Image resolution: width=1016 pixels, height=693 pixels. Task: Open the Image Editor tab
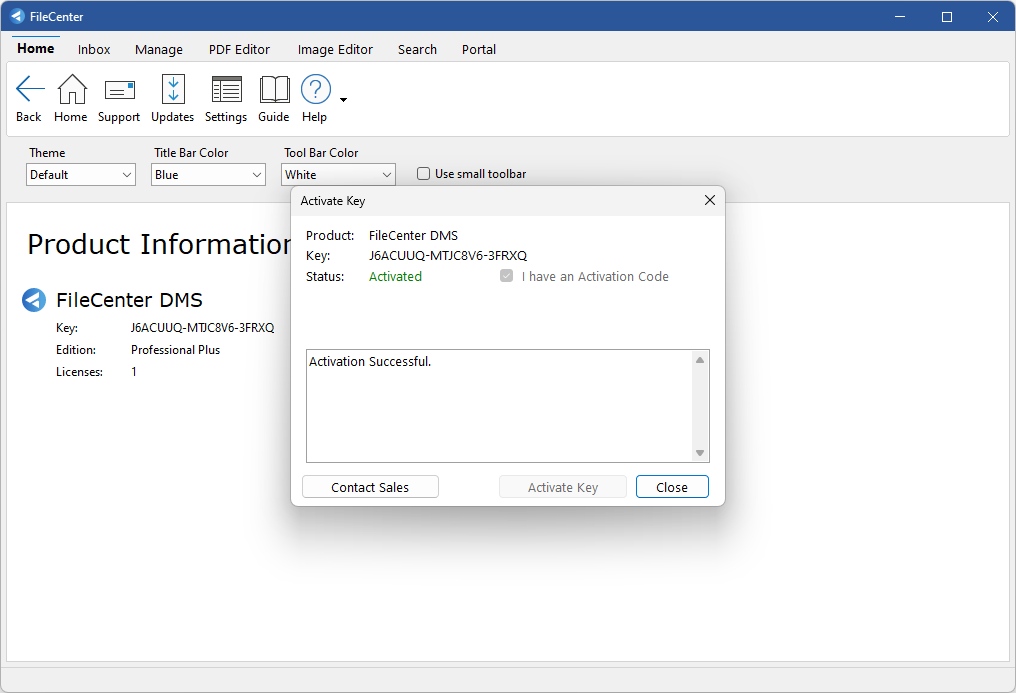click(x=335, y=49)
